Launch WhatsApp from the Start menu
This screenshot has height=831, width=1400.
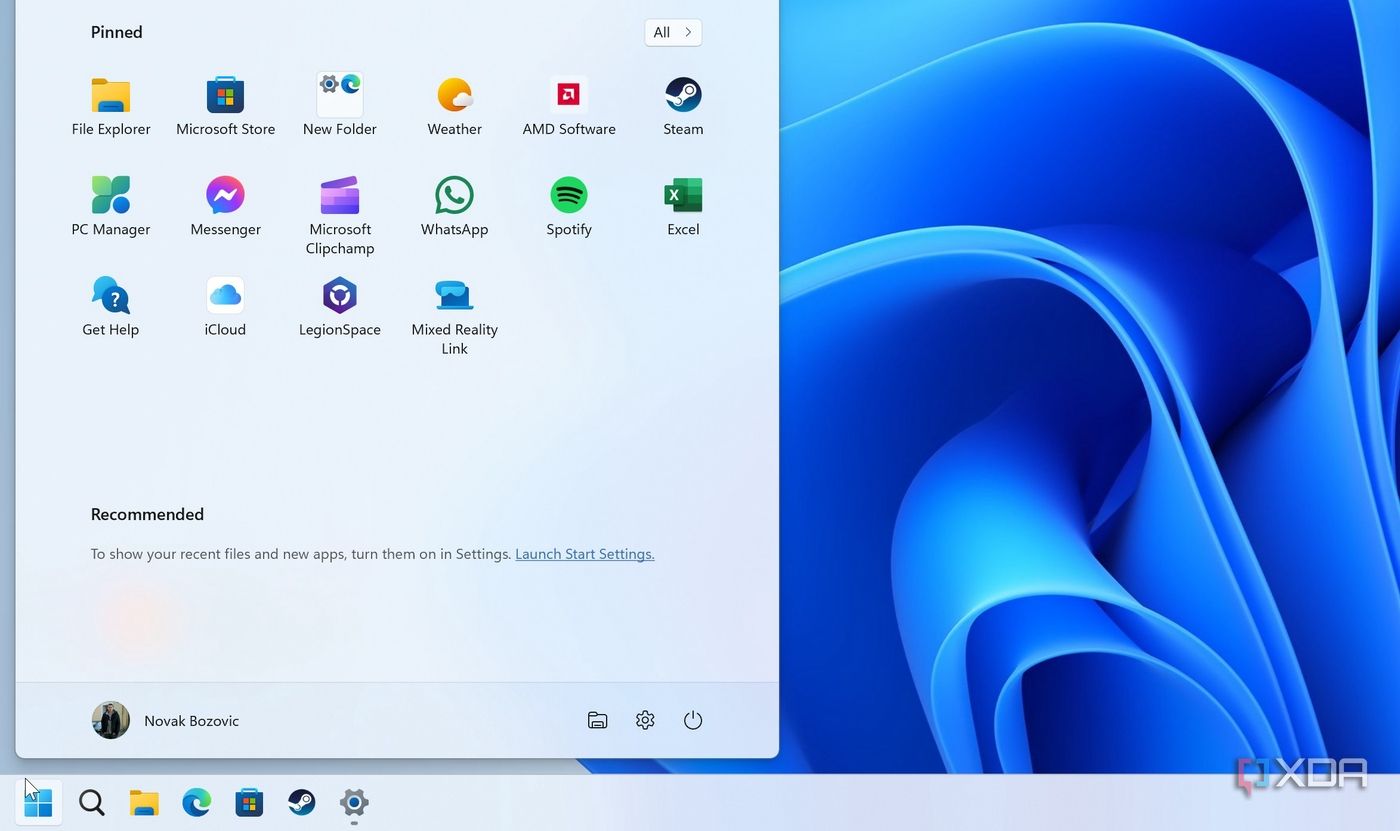454,195
